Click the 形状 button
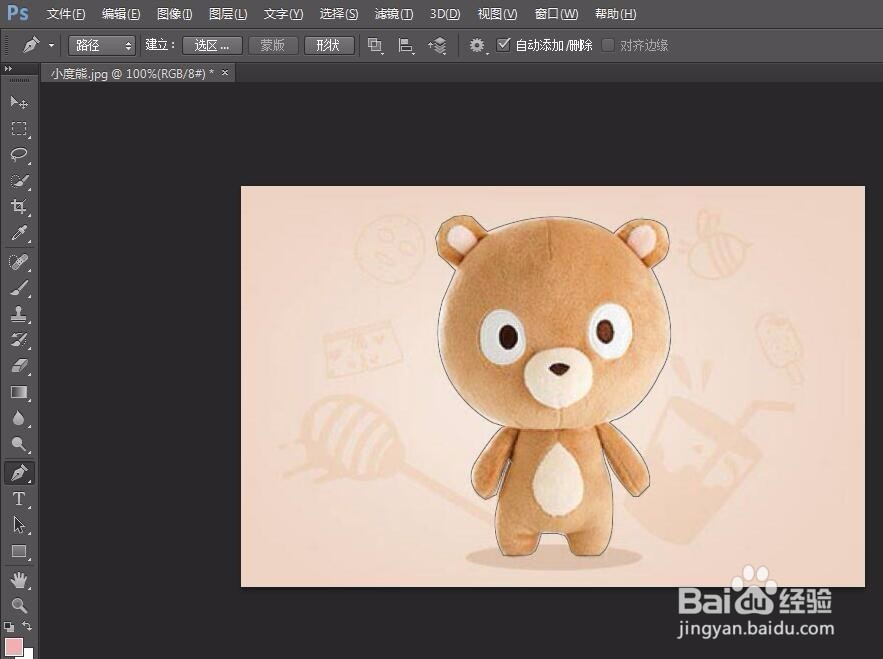This screenshot has width=883, height=659. pos(328,45)
